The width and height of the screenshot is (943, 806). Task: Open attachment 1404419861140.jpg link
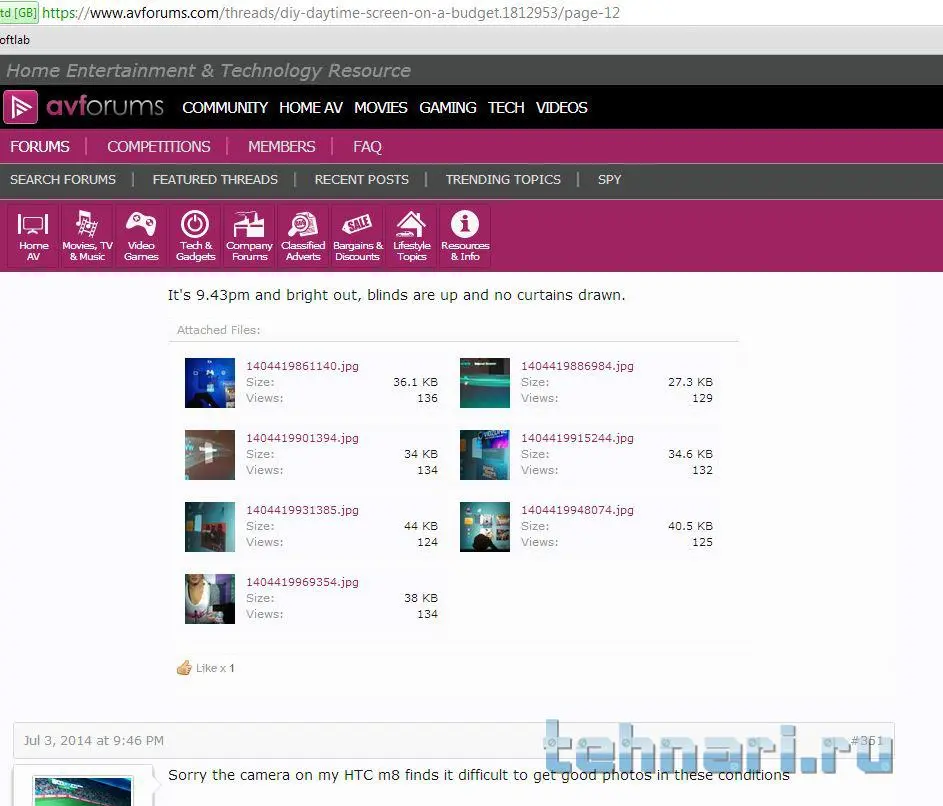(303, 366)
